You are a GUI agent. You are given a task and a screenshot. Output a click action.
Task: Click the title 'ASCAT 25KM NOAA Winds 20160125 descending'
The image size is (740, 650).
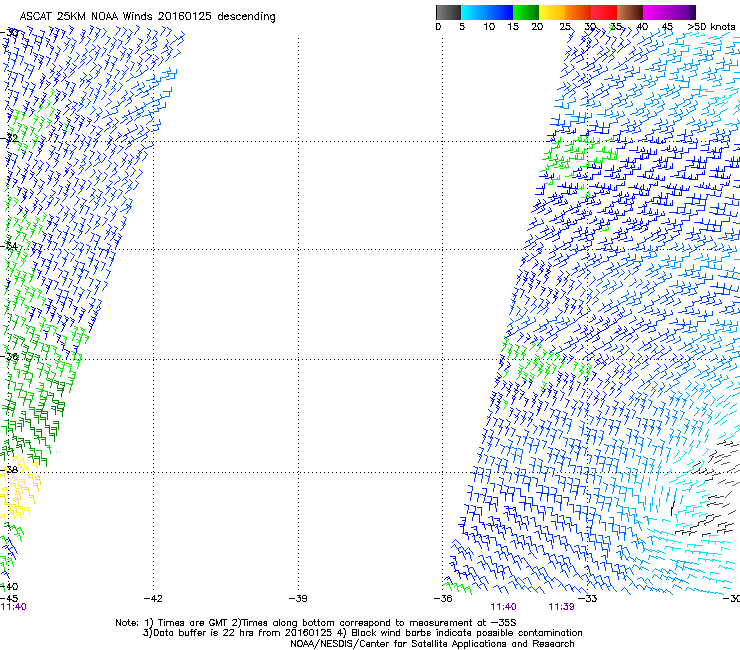click(147, 17)
